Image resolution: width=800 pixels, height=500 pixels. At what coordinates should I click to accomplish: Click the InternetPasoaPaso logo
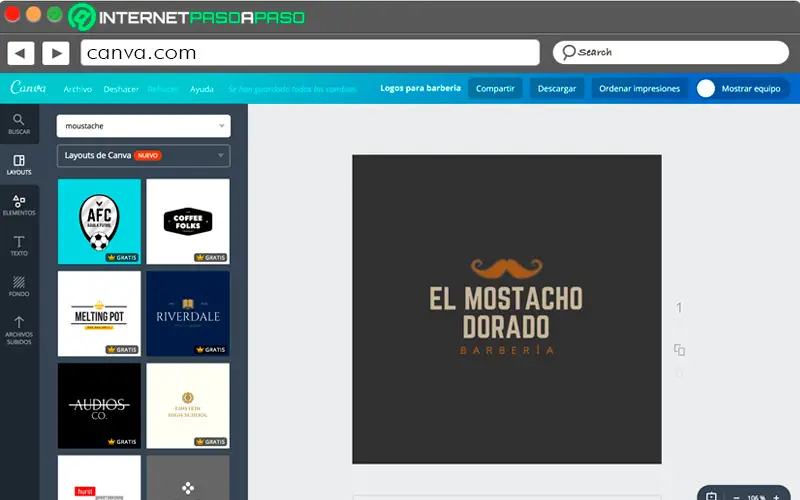(187, 16)
